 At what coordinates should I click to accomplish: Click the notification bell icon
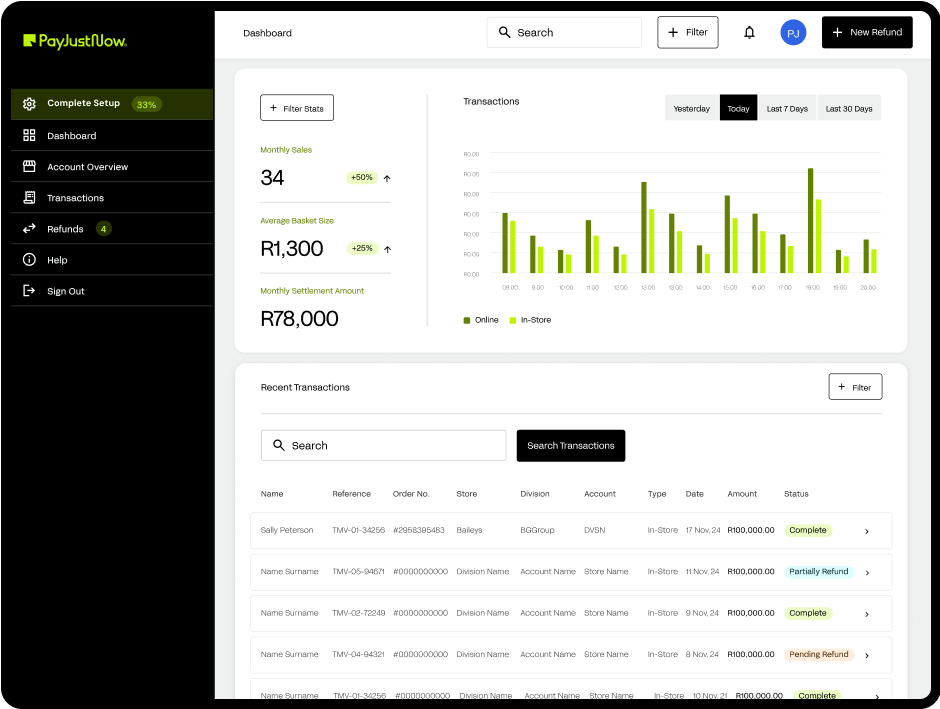[x=749, y=32]
